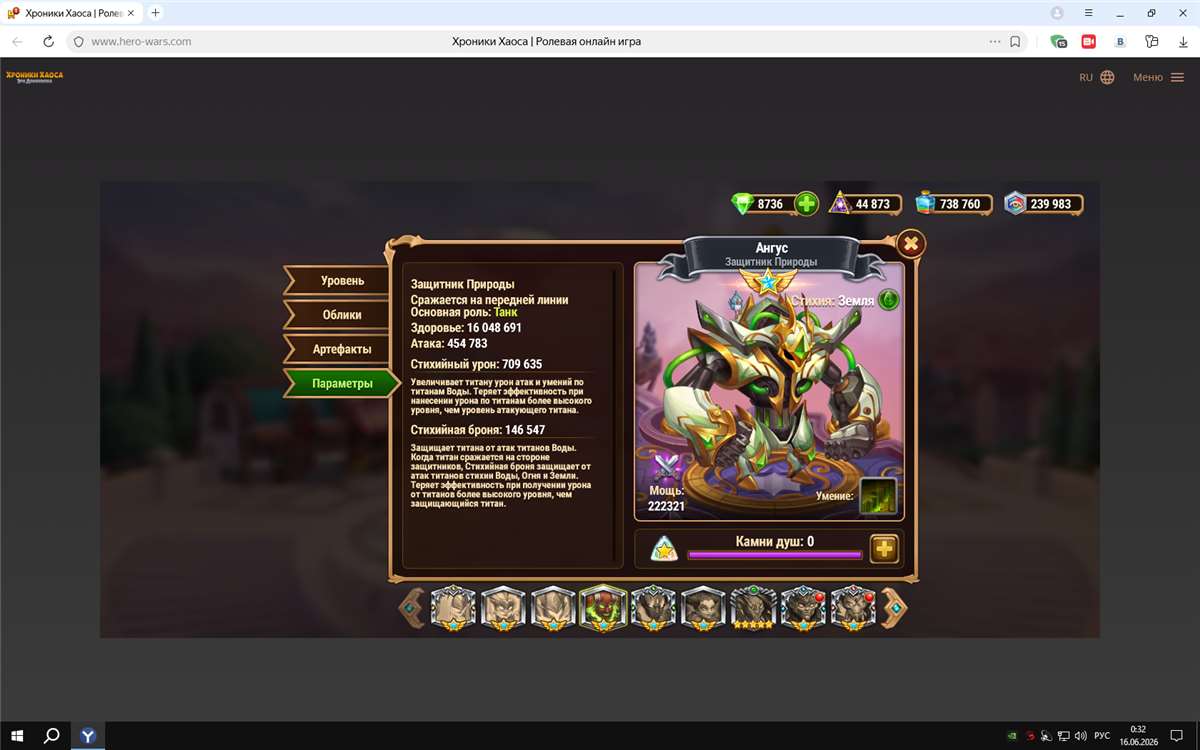The height and width of the screenshot is (750, 1200).
Task: Open the browser profile avatar
Action: tap(1057, 13)
